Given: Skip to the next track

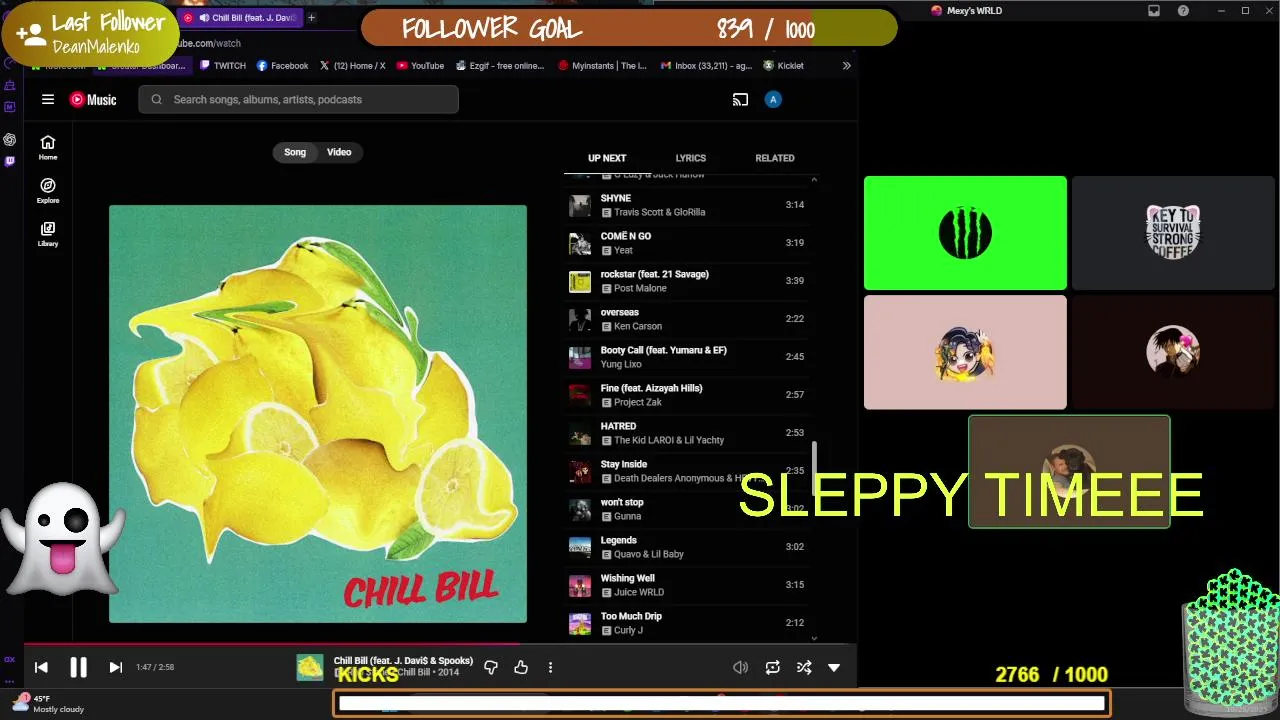Looking at the screenshot, I should click(115, 667).
